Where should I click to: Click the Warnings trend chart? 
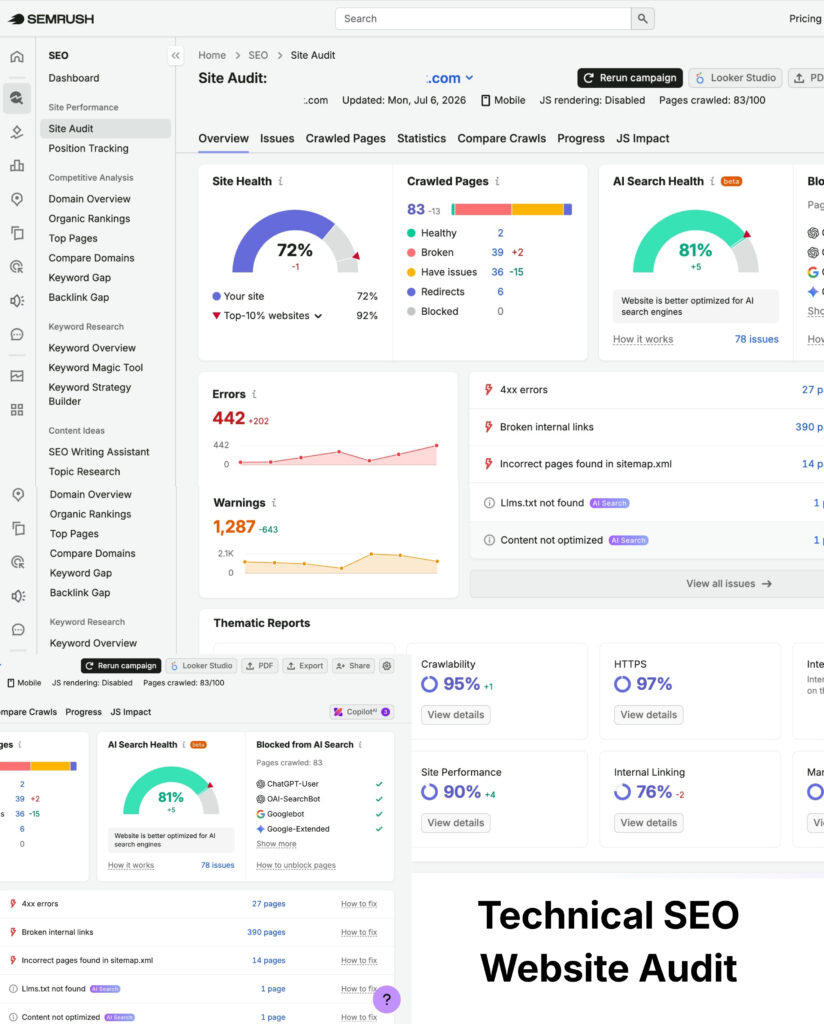point(340,562)
